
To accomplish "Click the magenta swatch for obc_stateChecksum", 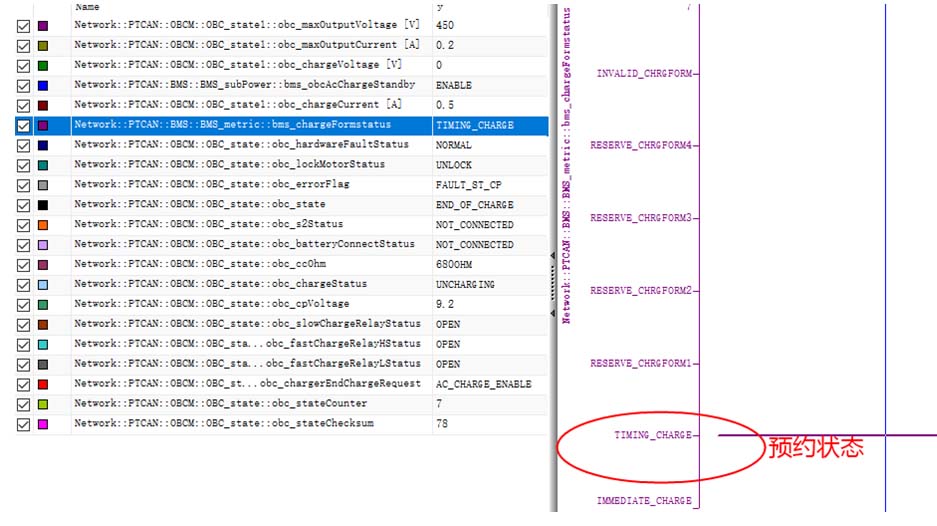I will point(42,424).
